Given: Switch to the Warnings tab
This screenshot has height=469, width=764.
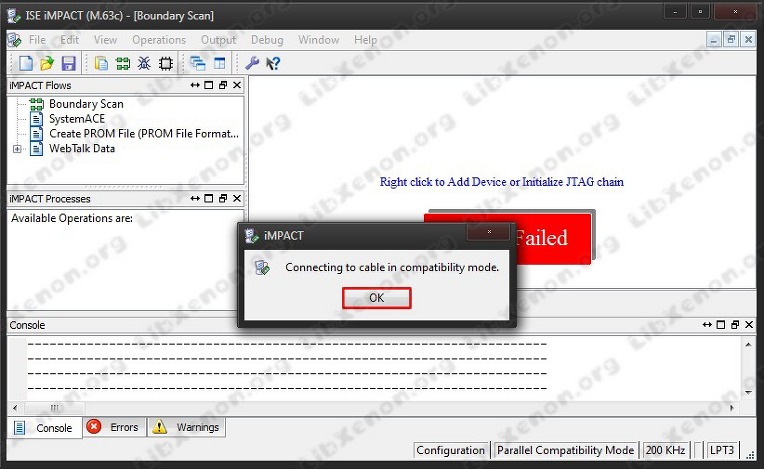Looking at the screenshot, I should (x=187, y=428).
